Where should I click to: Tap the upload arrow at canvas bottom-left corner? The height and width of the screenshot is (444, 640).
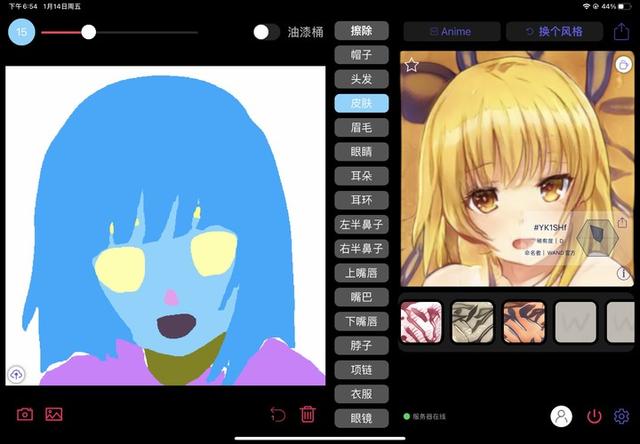(x=17, y=374)
